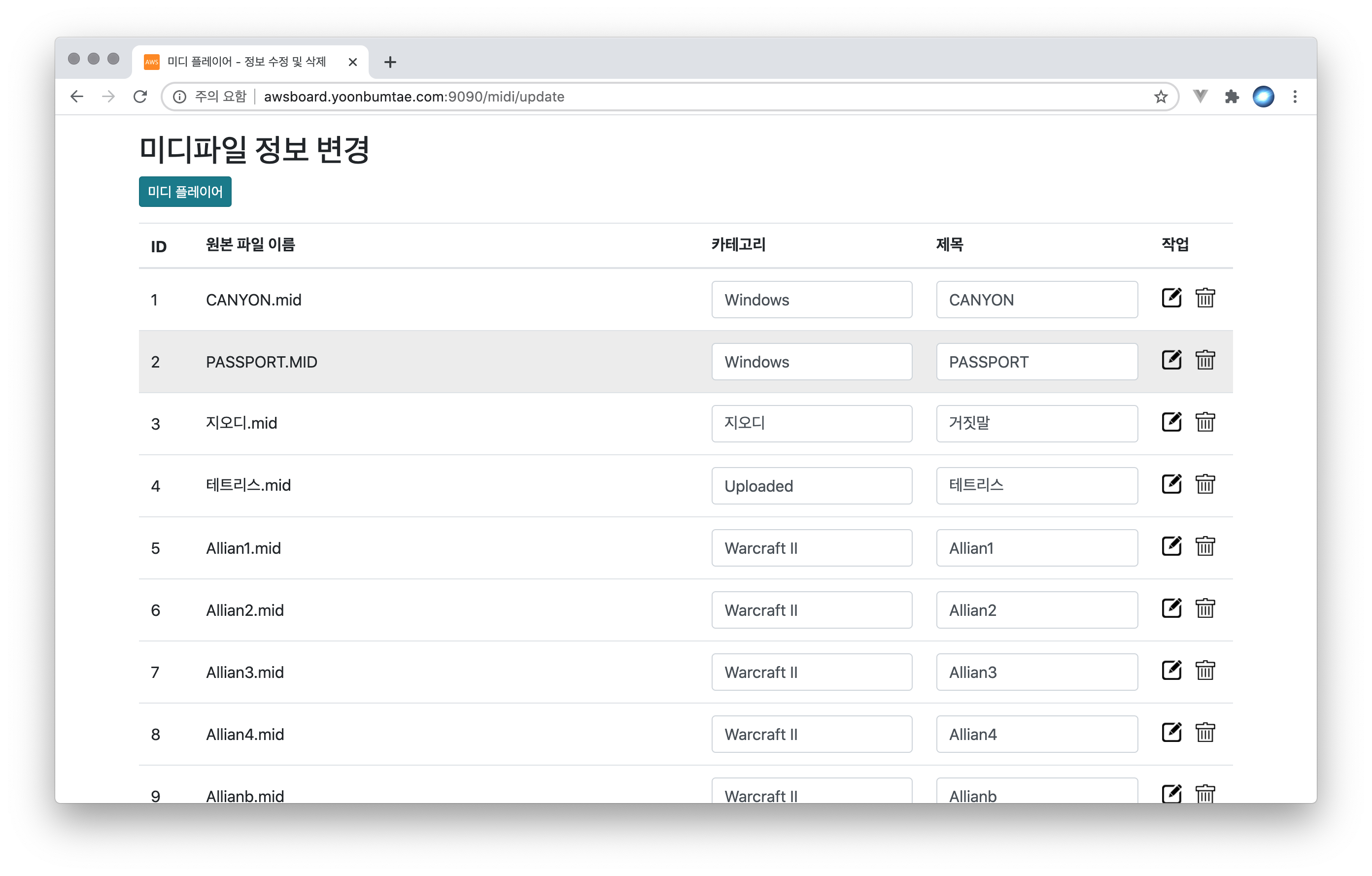Viewport: 1372px width, 876px height.
Task: Click trash icon for Allian4.mid row
Action: pos(1204,733)
